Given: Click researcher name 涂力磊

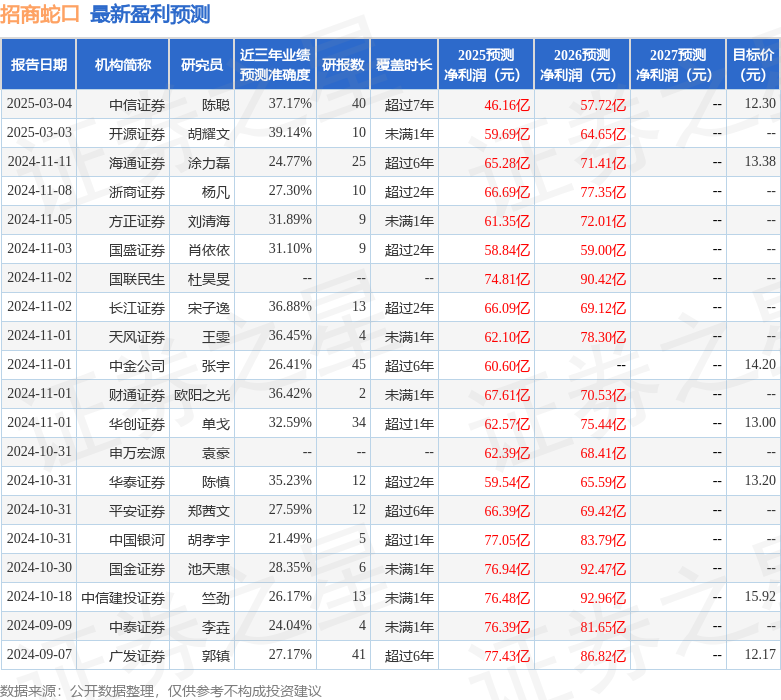Looking at the screenshot, I should pos(209,163).
